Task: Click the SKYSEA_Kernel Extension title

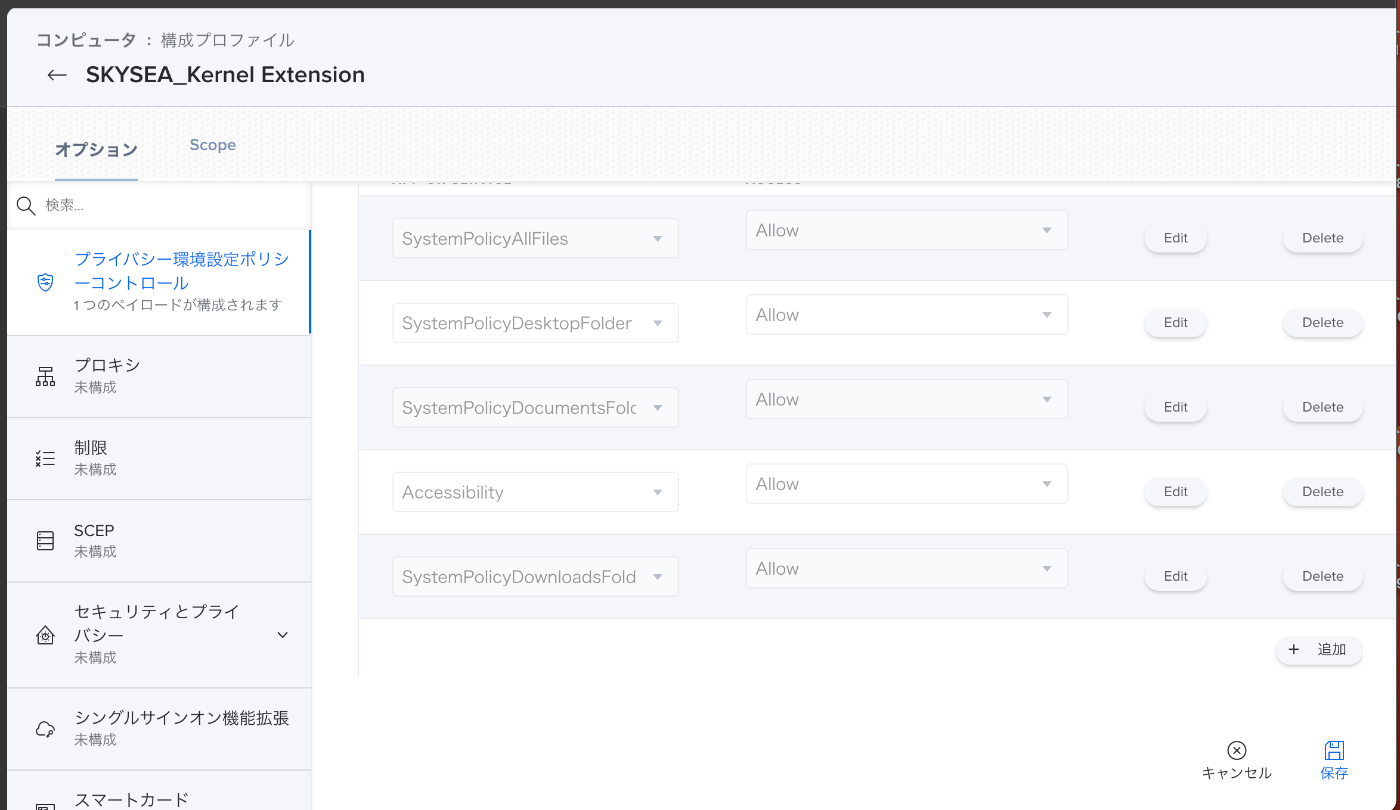Action: pos(225,75)
